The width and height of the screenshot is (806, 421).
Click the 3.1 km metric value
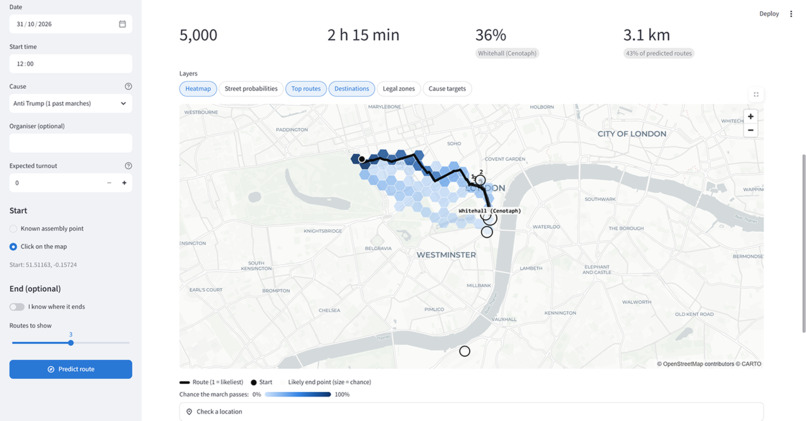click(647, 35)
